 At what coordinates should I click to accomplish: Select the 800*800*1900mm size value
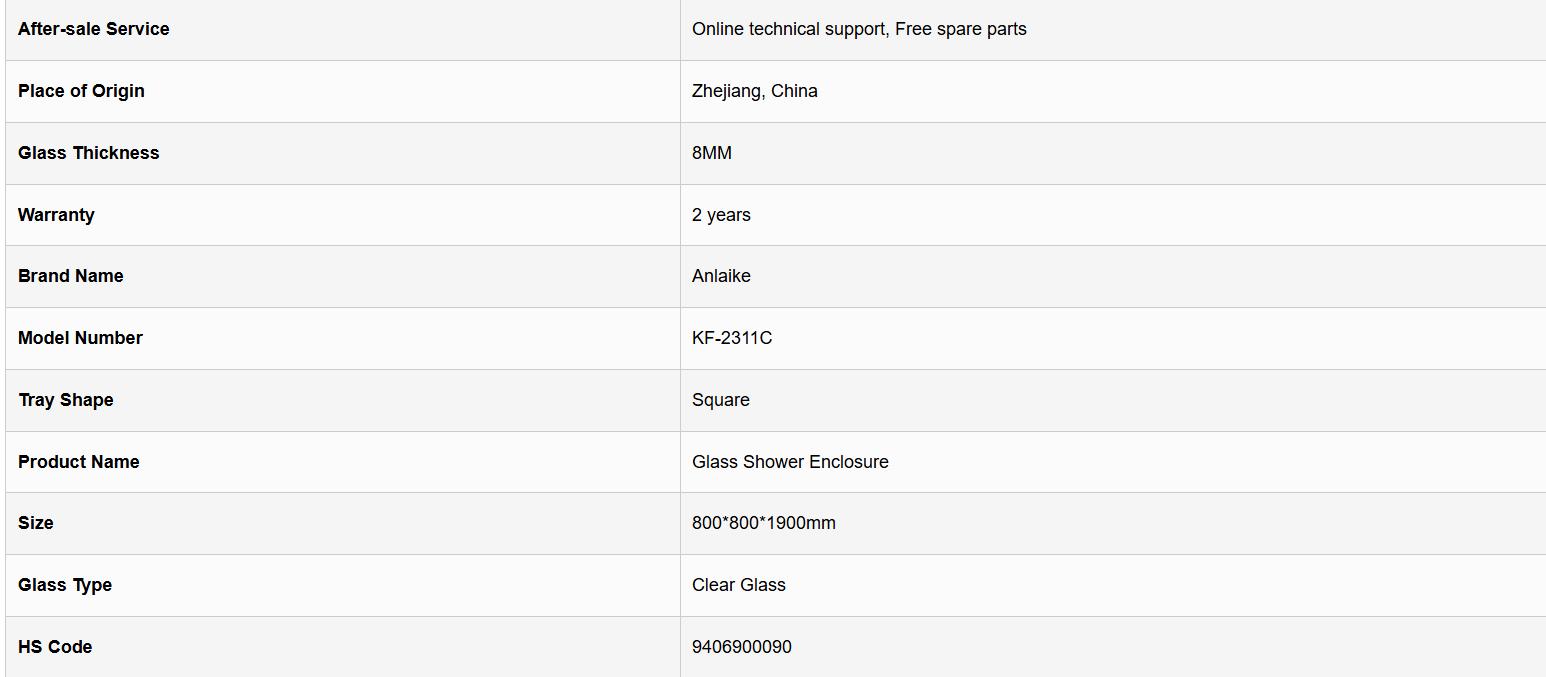coord(764,523)
